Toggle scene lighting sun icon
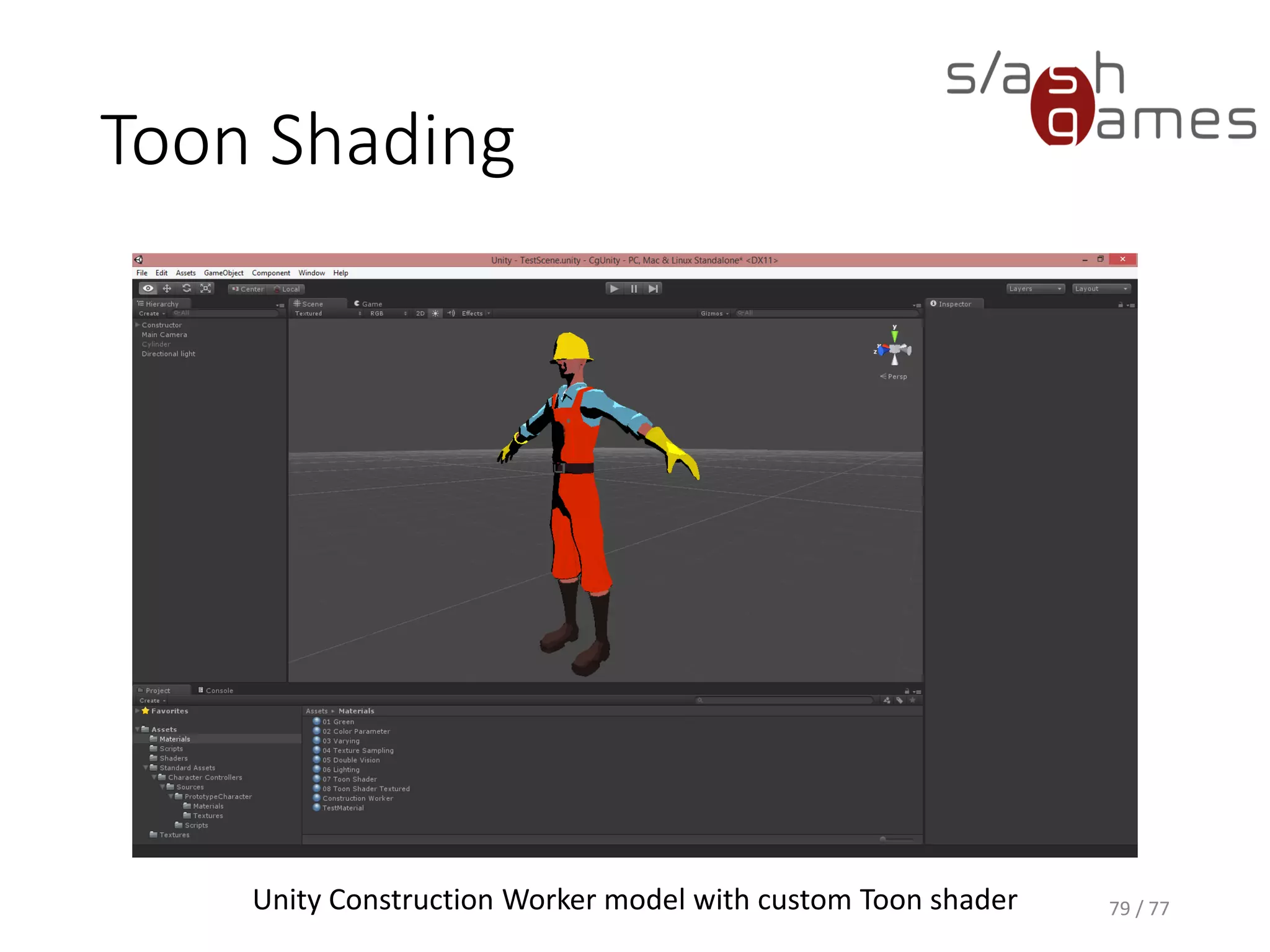The width and height of the screenshot is (1270, 952). pyautogui.click(x=435, y=314)
